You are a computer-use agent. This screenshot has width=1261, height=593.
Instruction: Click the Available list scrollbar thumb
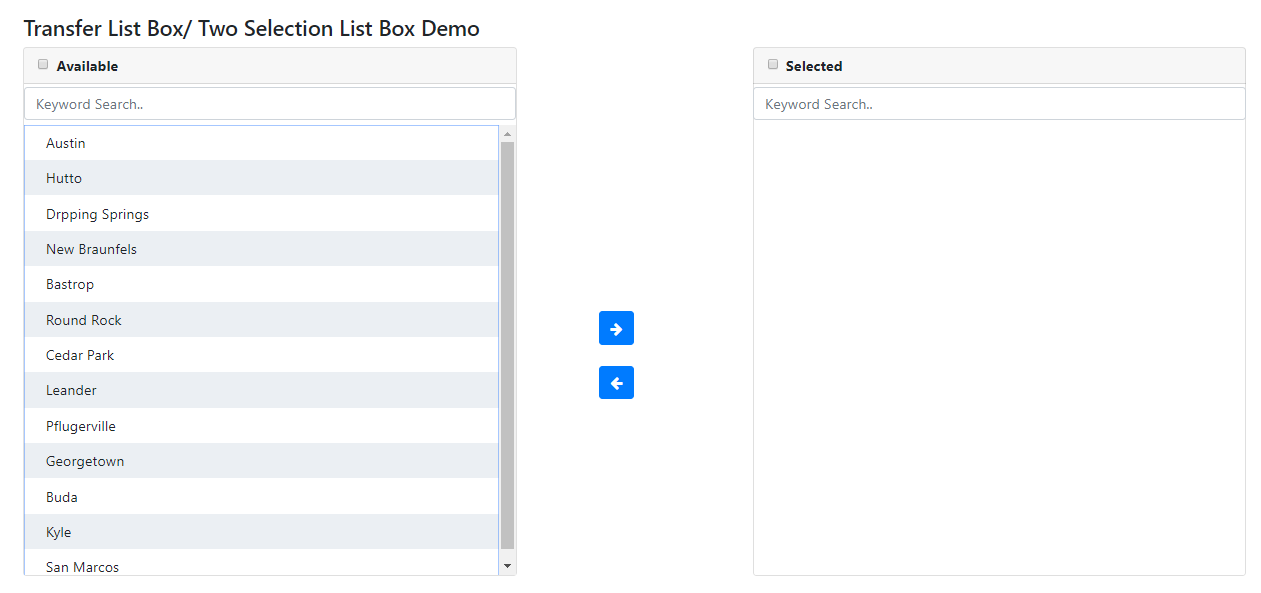[507, 346]
